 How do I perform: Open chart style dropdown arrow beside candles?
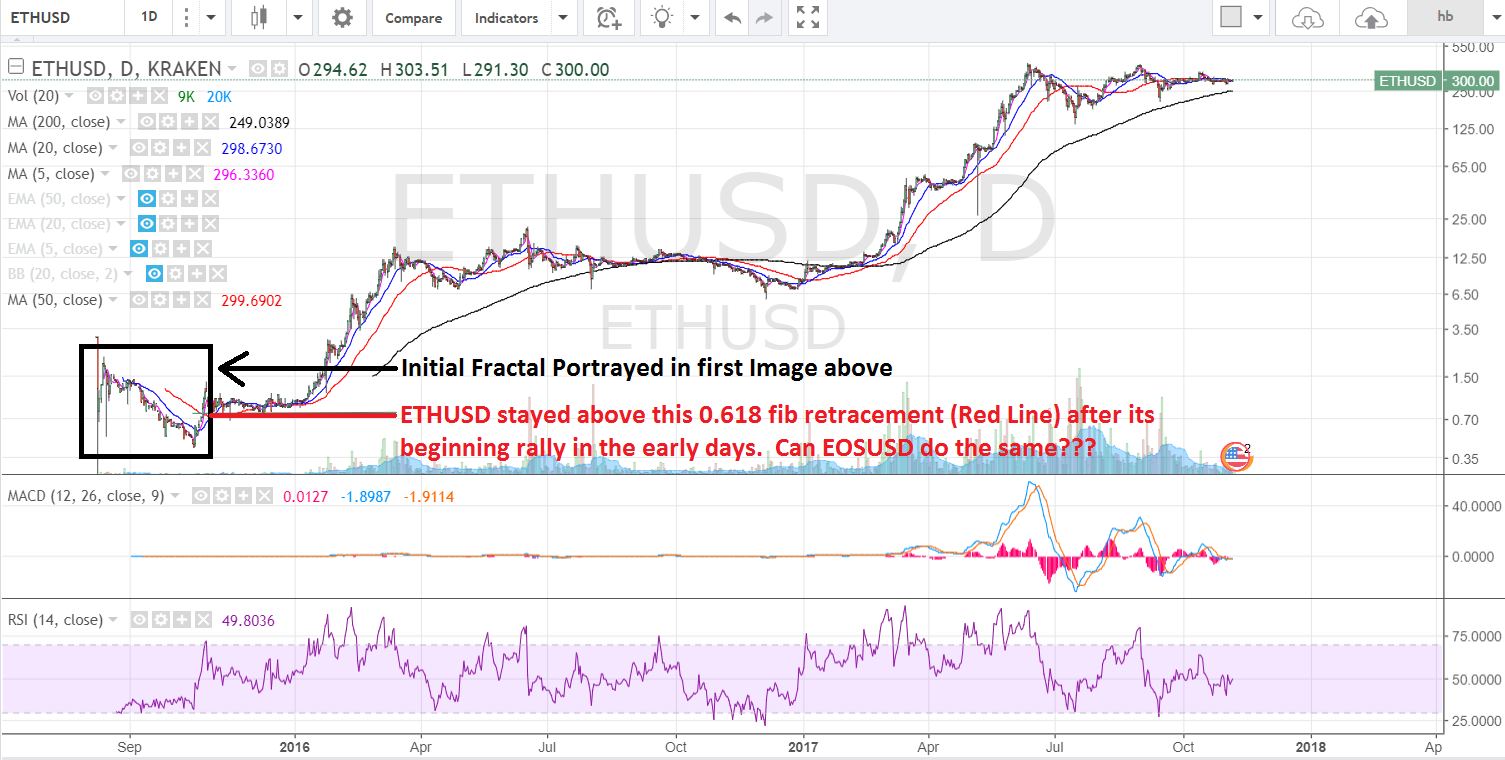click(x=298, y=18)
